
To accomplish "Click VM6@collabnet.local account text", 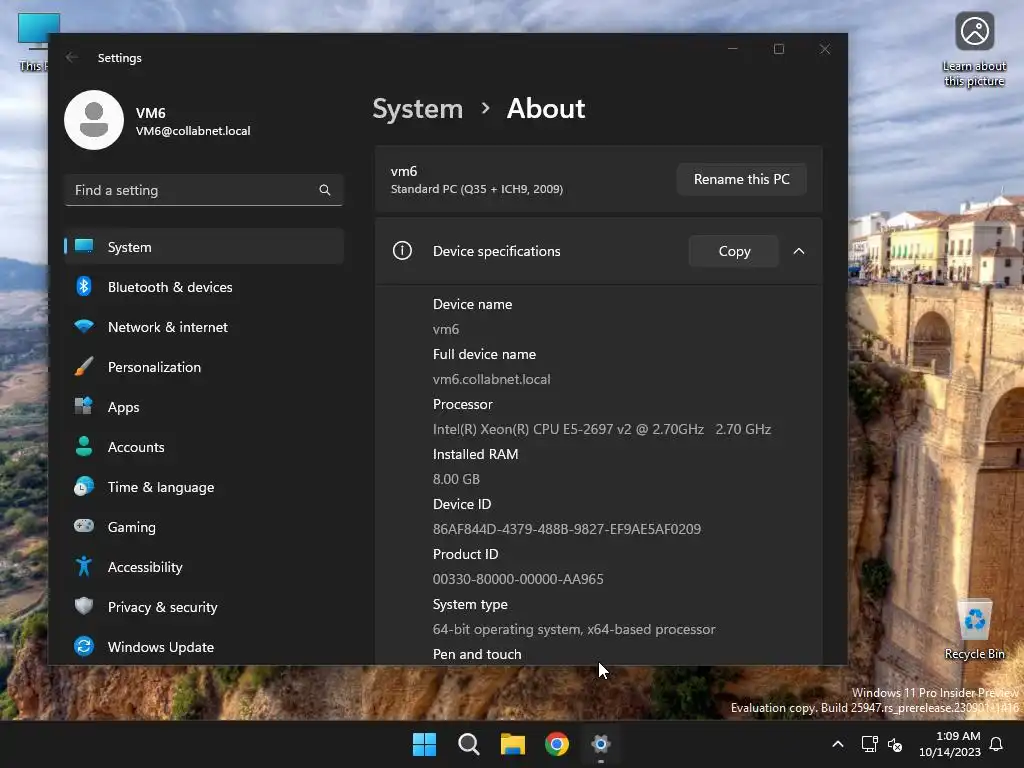I will [x=193, y=131].
